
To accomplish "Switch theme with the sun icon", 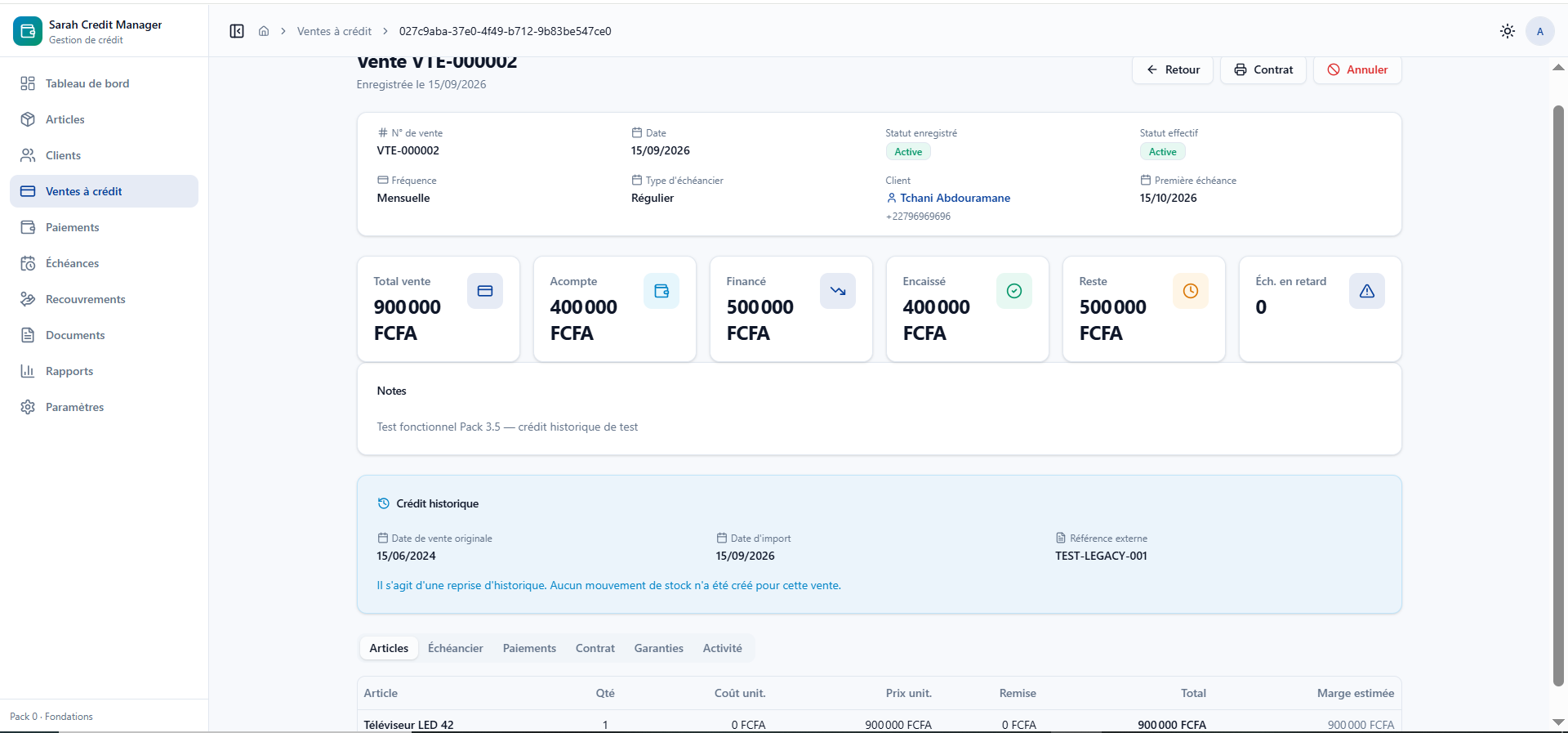I will tap(1508, 31).
